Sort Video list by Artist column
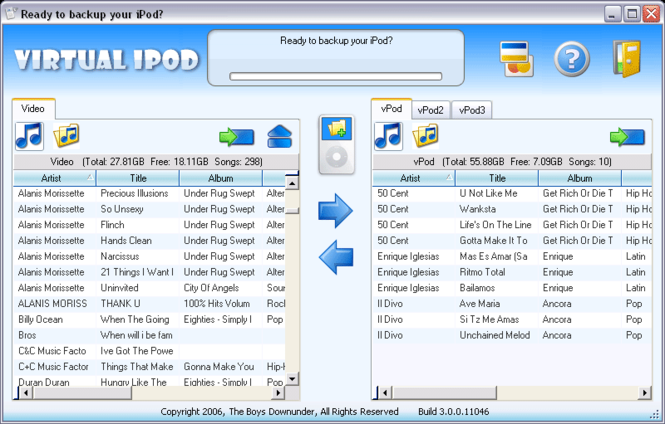 point(54,178)
